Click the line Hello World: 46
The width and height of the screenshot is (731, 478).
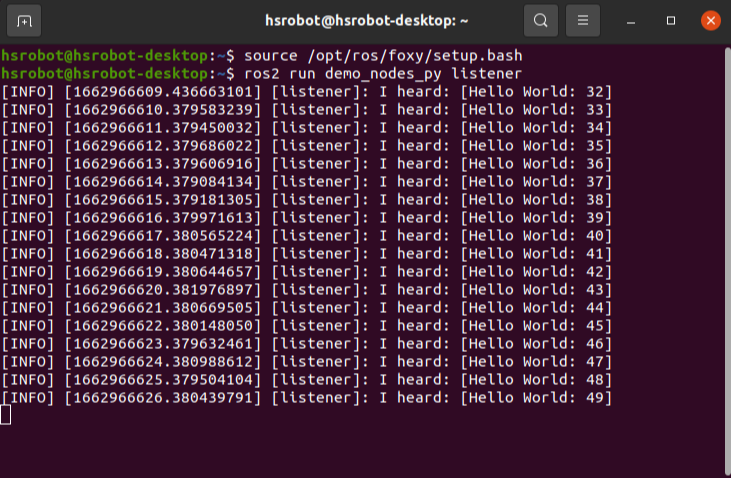pyautogui.click(x=306, y=344)
